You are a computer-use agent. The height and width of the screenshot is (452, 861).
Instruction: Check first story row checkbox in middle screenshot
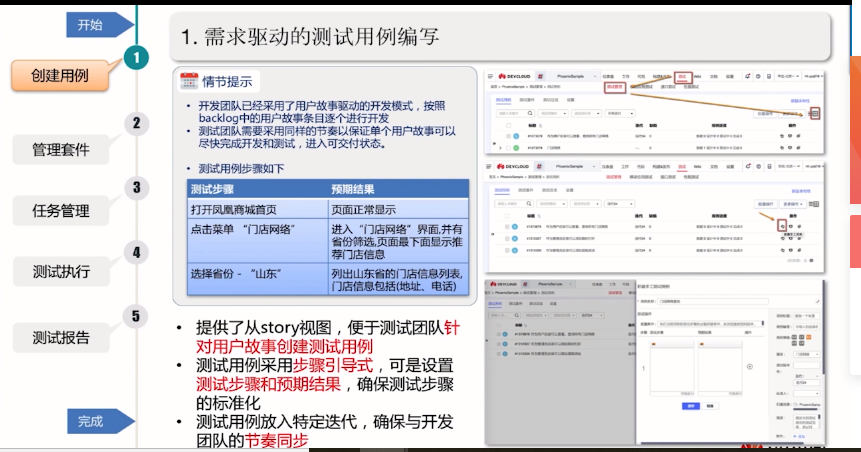point(507,226)
